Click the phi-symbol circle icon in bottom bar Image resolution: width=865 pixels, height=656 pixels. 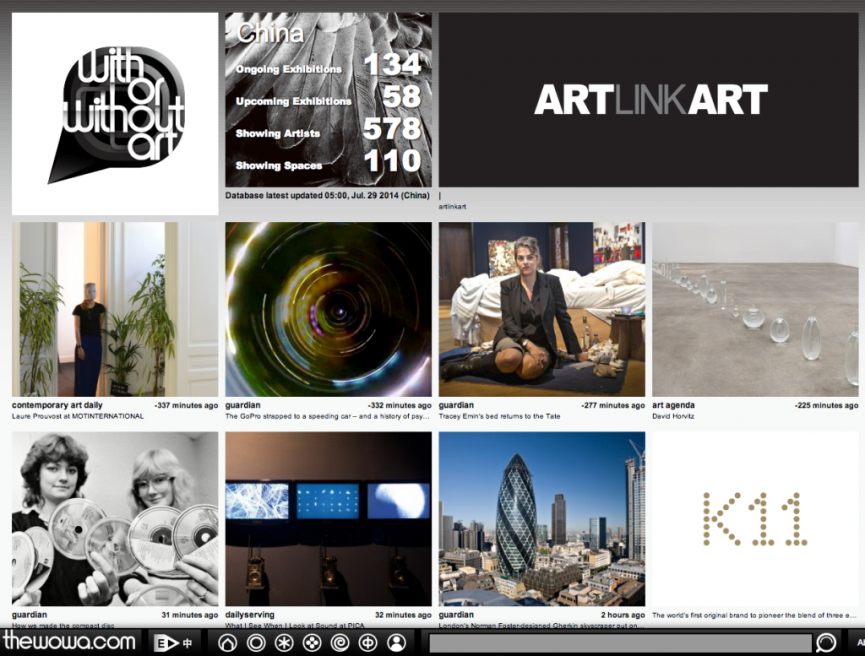click(x=368, y=643)
